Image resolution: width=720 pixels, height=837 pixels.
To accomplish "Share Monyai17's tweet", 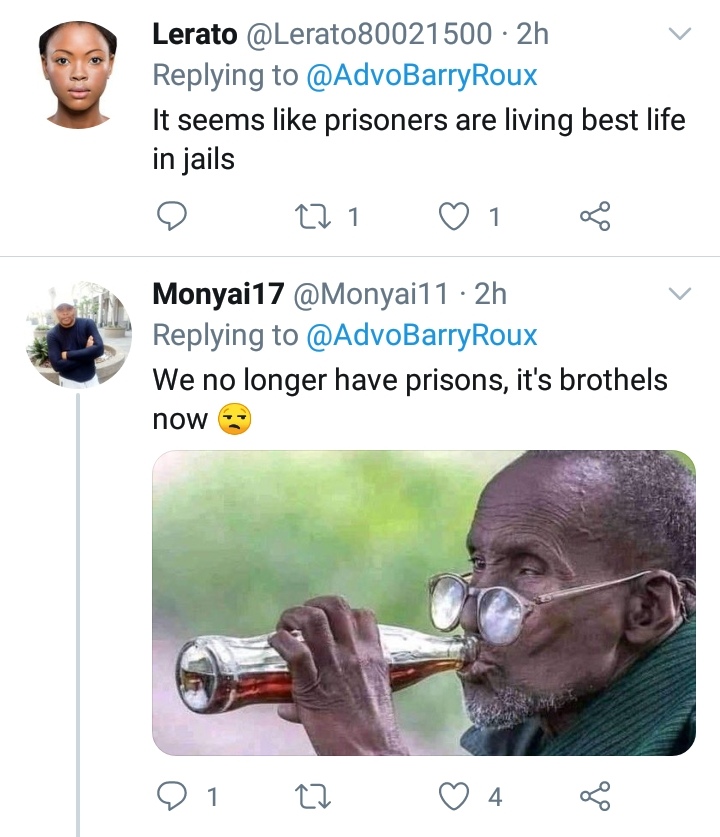I will (x=595, y=796).
